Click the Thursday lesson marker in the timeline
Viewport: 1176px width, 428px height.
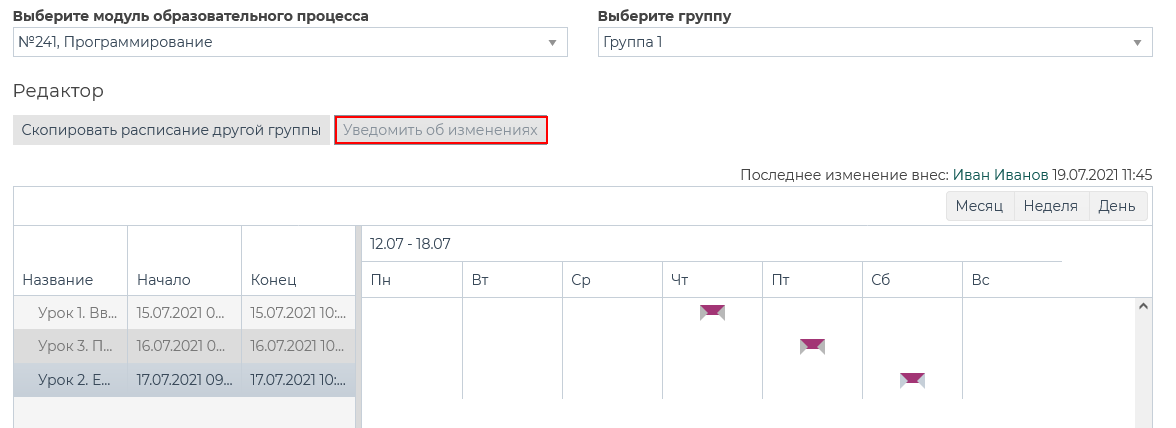tap(712, 312)
